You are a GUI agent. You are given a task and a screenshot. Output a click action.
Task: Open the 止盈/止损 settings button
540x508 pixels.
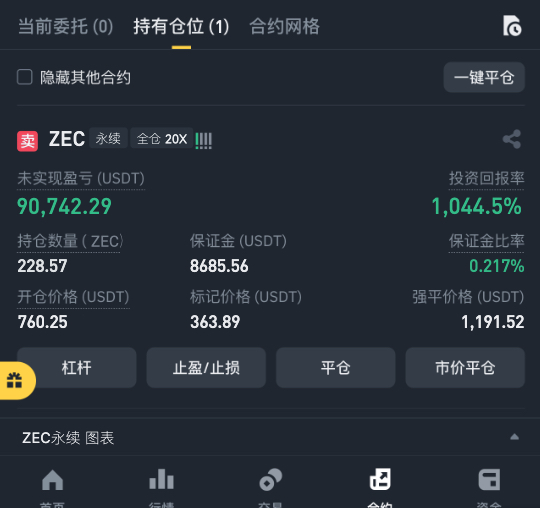[x=206, y=367]
